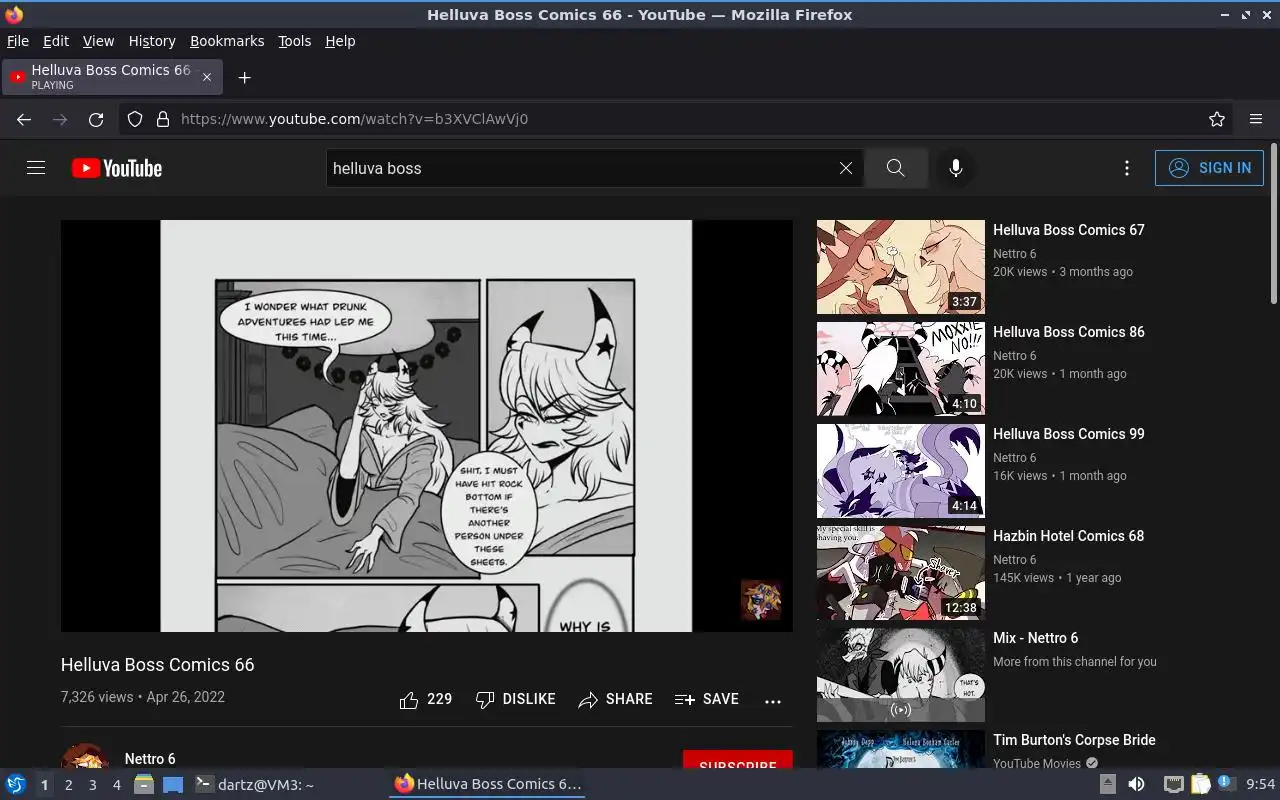Open Helluva Boss Comics 67 title link
Viewport: 1280px width, 800px height.
(x=1069, y=230)
